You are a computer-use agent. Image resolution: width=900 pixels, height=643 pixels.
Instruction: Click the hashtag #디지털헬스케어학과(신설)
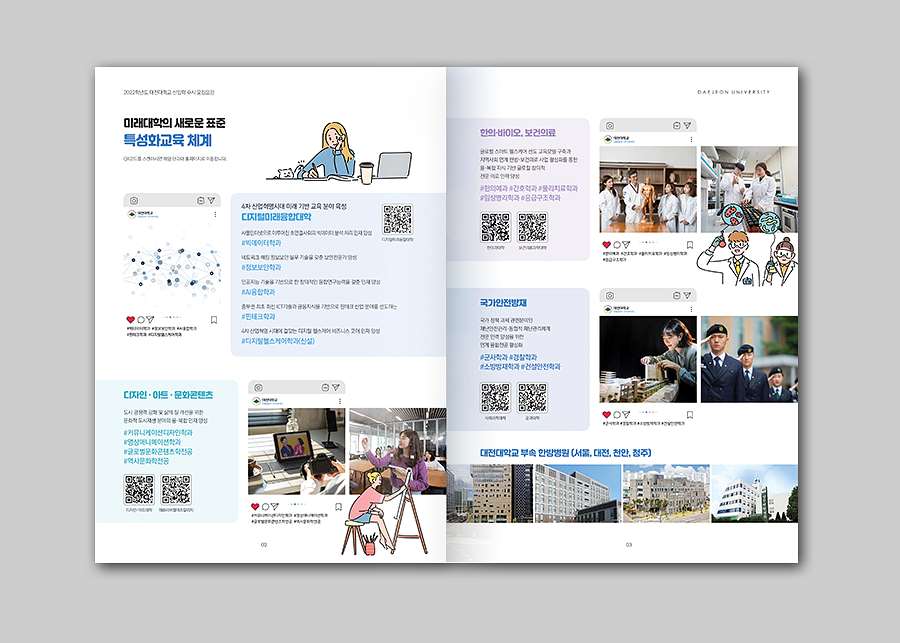[278, 341]
